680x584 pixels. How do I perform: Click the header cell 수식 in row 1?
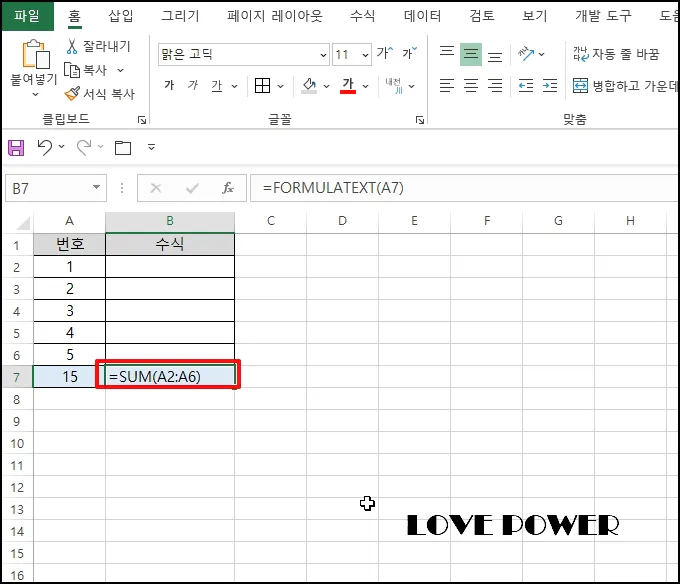click(170, 244)
